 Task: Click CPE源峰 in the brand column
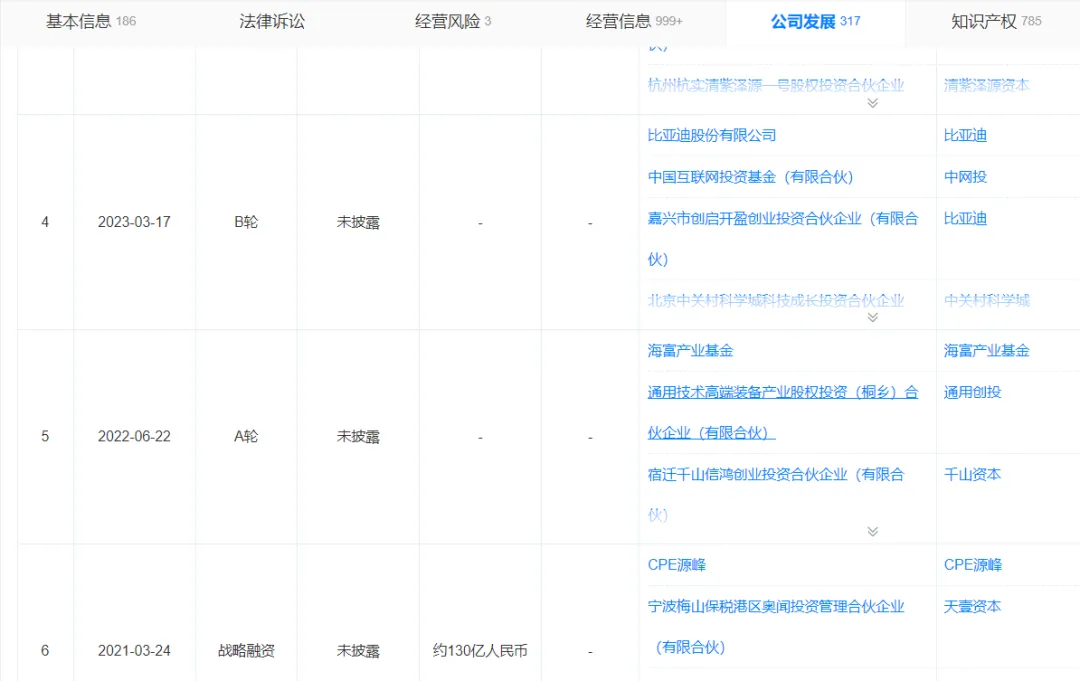[x=973, y=565]
